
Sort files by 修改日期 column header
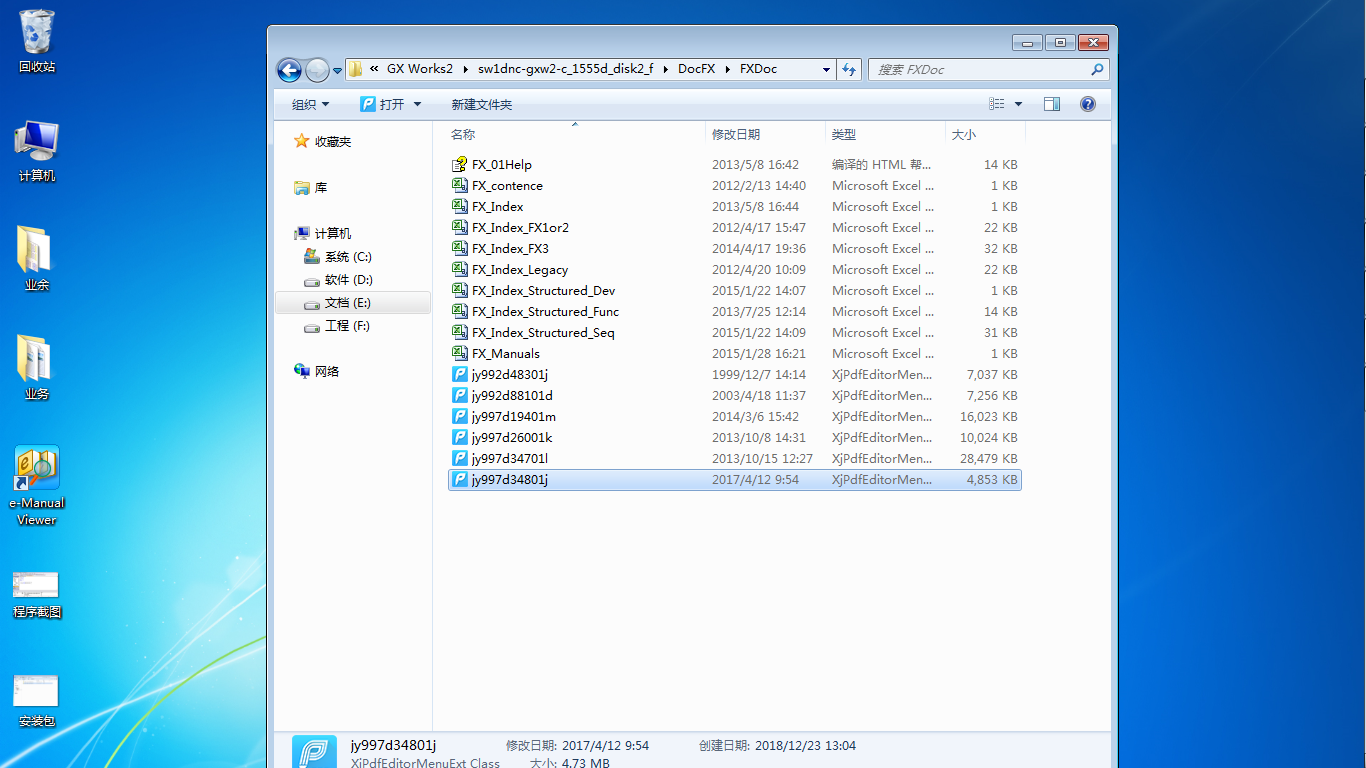pyautogui.click(x=736, y=134)
